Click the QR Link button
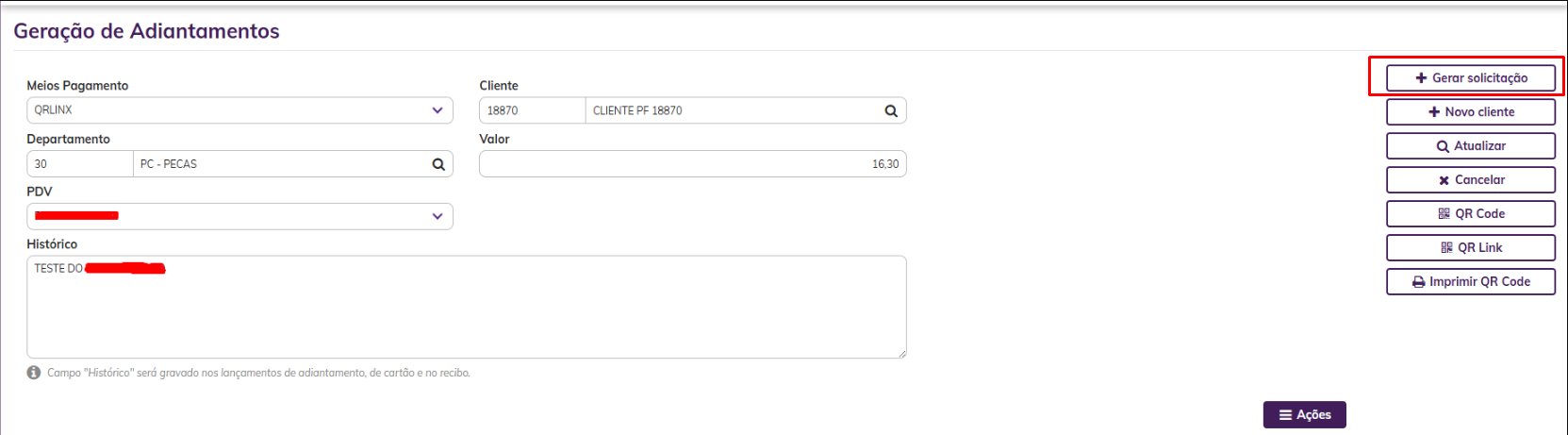 coord(1470,248)
